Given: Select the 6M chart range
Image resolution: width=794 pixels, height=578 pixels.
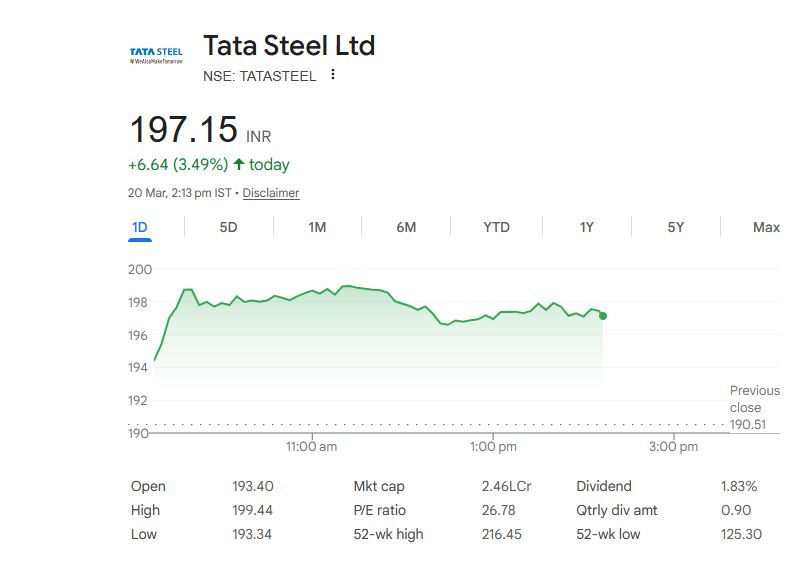Looking at the screenshot, I should (406, 227).
